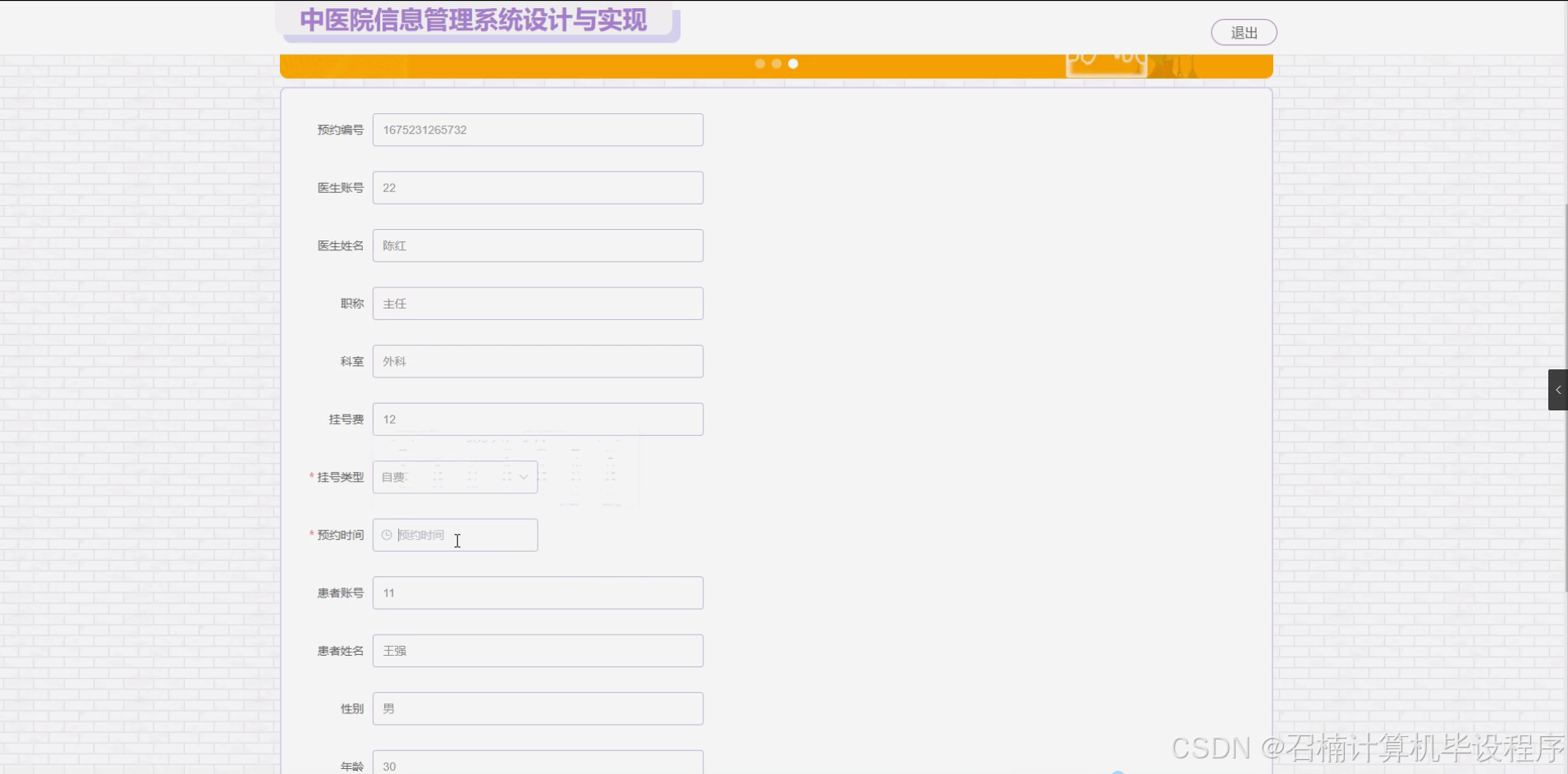The height and width of the screenshot is (774, 1568).
Task: Click the 医生账号 input field
Action: 538,188
